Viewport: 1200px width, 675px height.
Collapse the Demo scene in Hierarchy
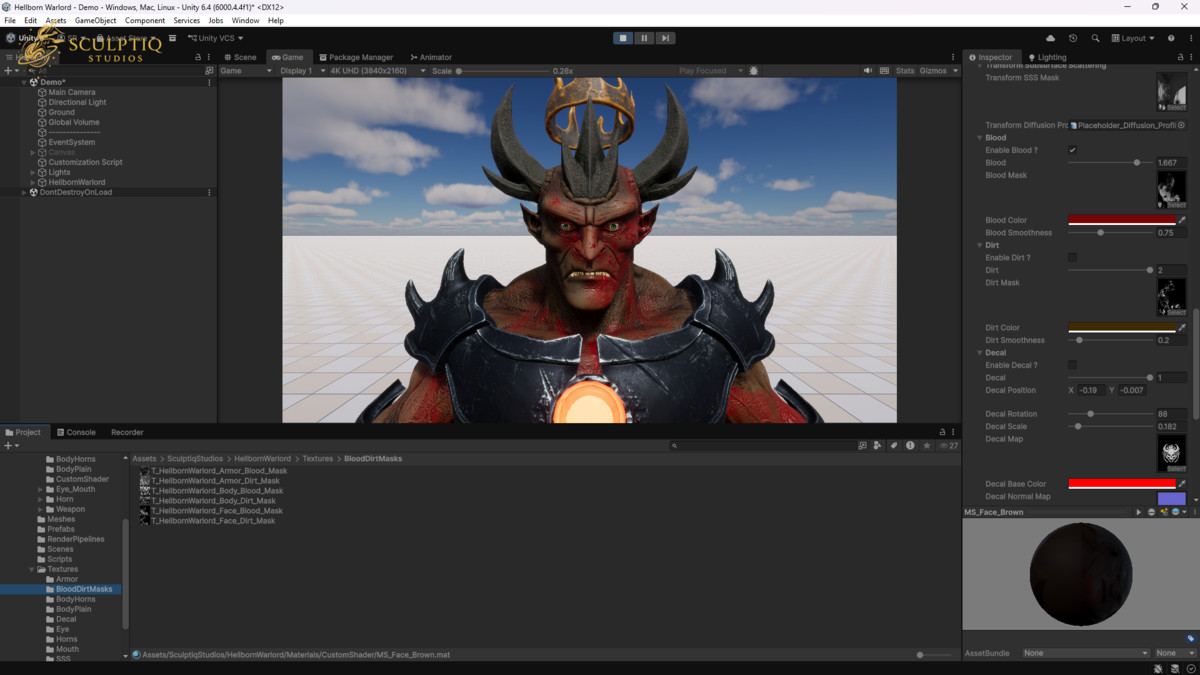(24, 82)
